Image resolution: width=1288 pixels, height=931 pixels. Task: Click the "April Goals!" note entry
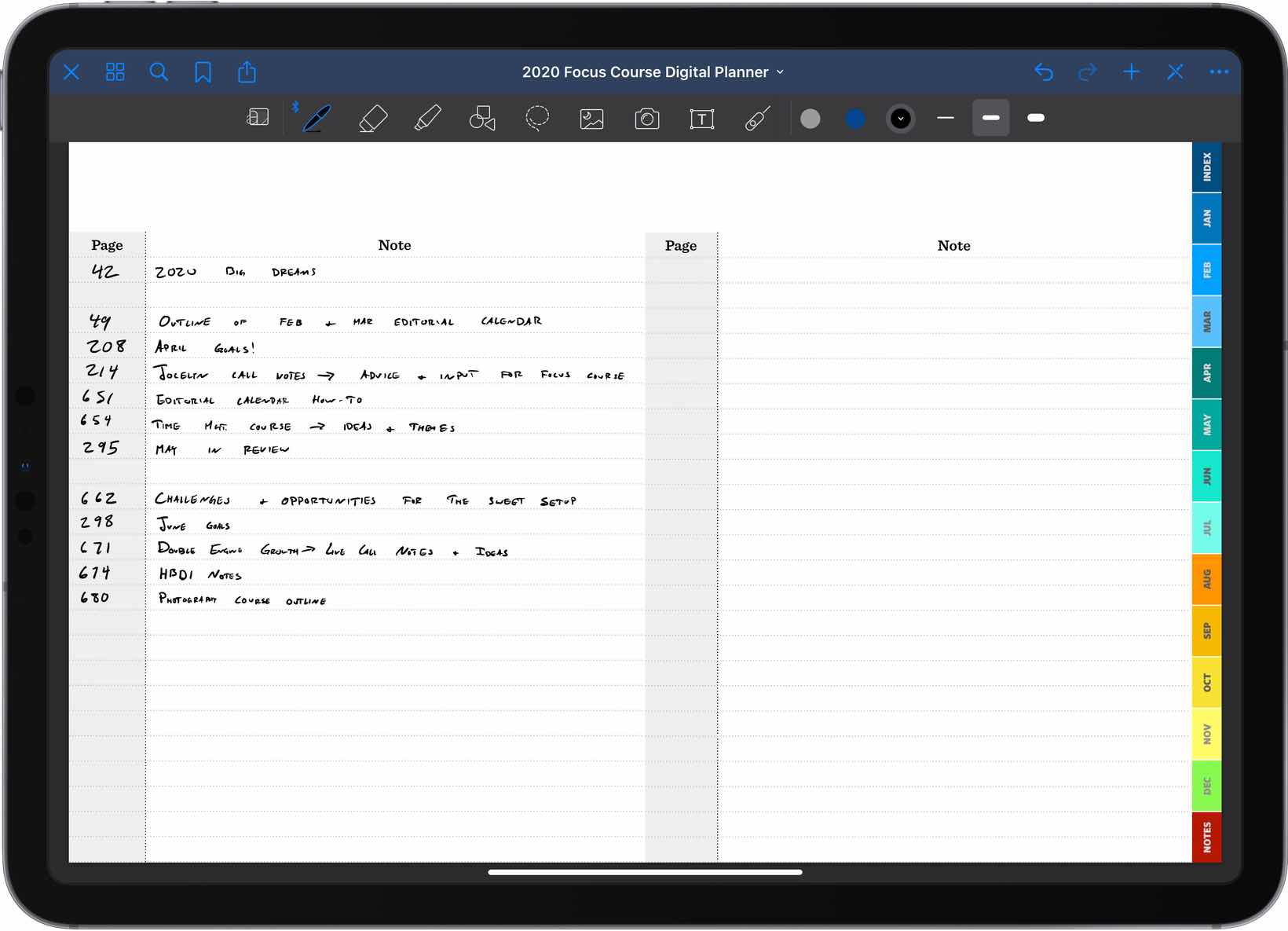point(205,347)
